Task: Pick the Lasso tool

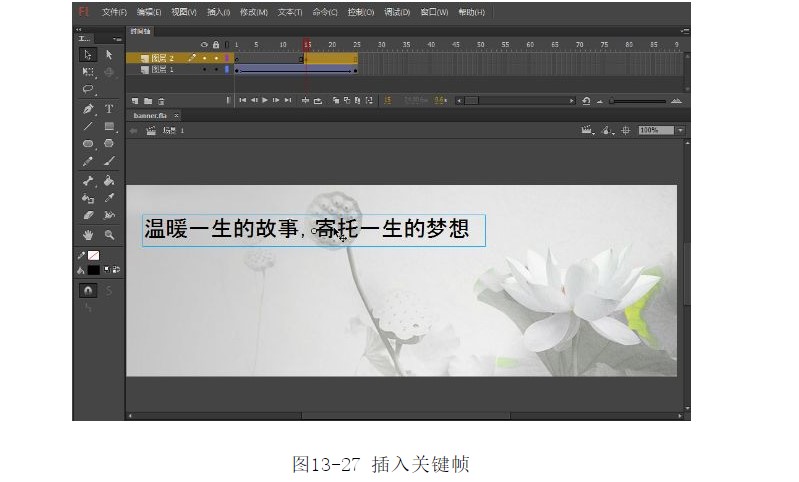Action: [88, 89]
